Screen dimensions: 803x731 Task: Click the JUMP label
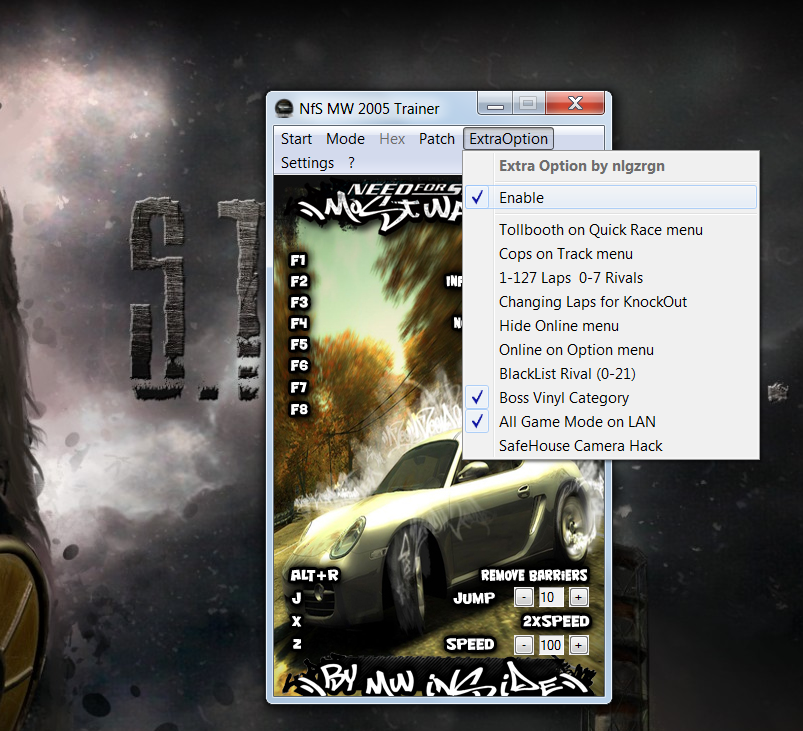click(474, 598)
